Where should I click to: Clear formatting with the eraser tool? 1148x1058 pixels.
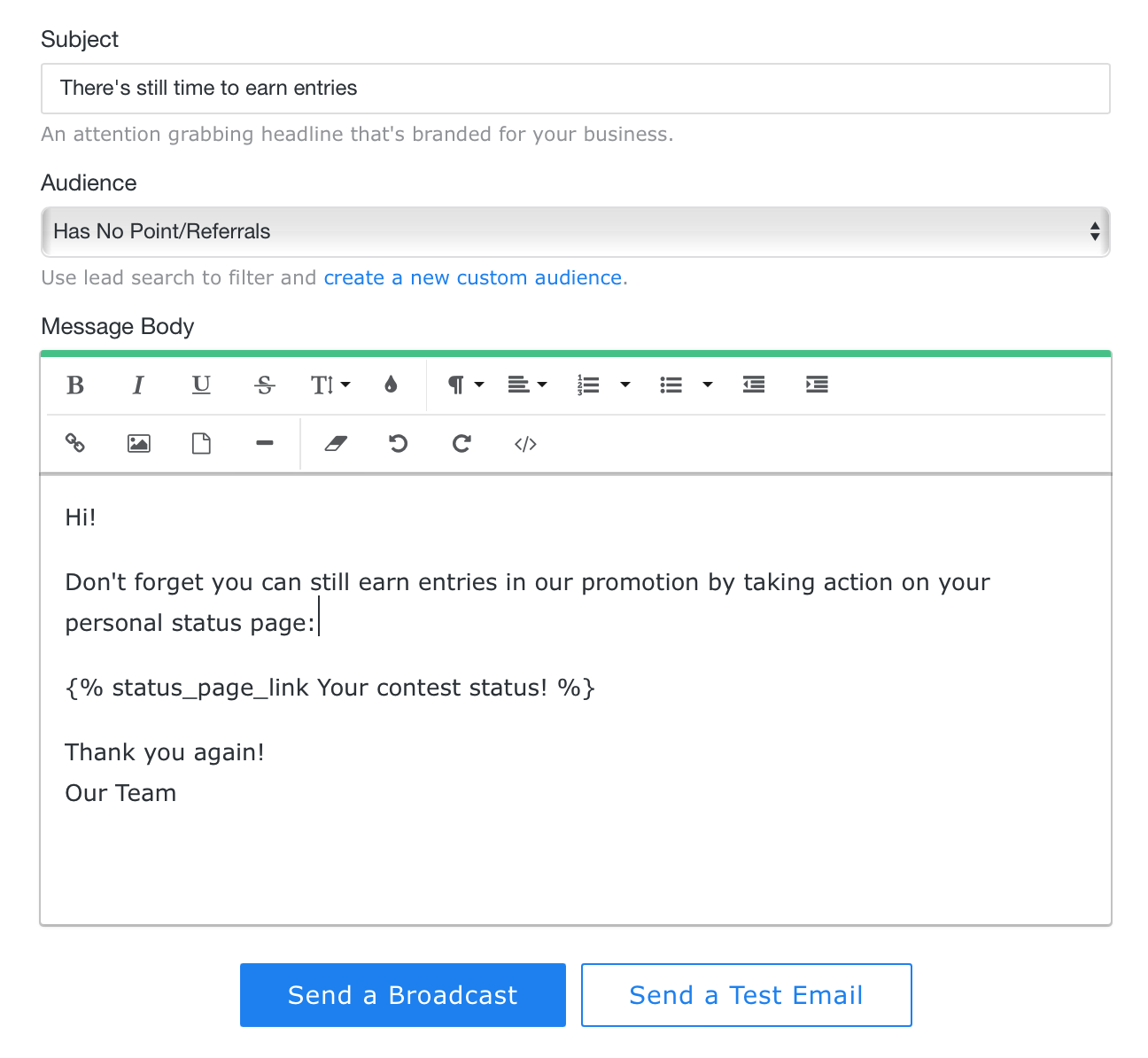336,443
